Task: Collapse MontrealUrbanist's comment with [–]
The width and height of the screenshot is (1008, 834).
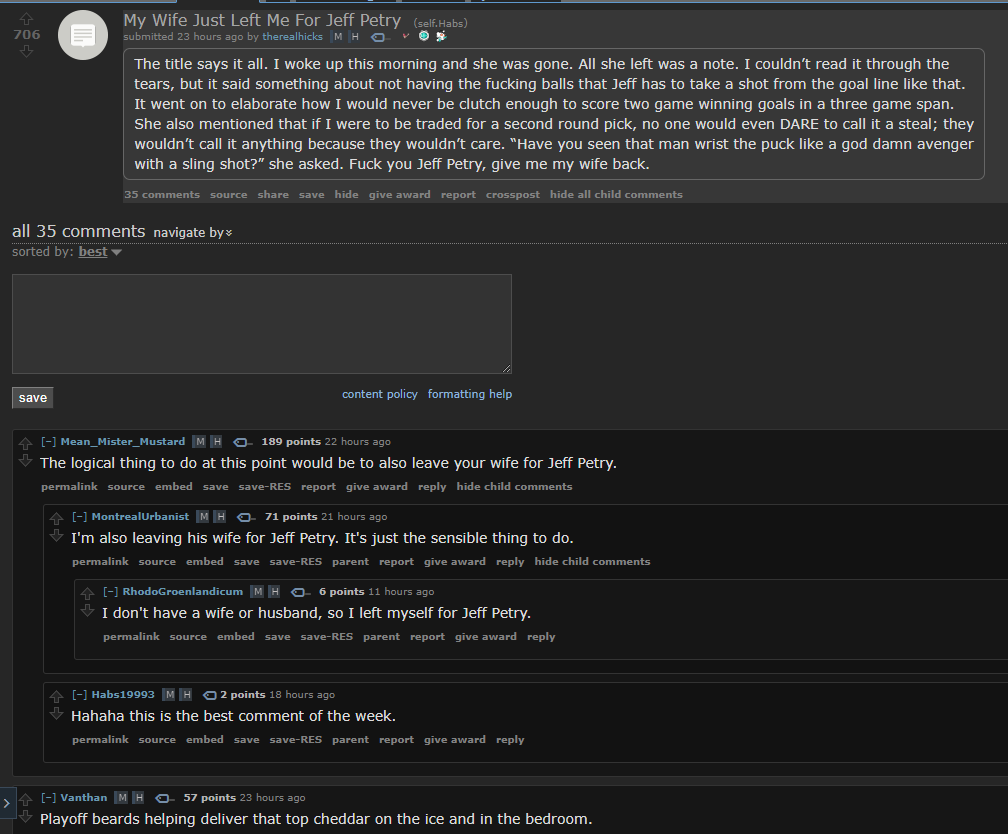Action: click(x=80, y=516)
